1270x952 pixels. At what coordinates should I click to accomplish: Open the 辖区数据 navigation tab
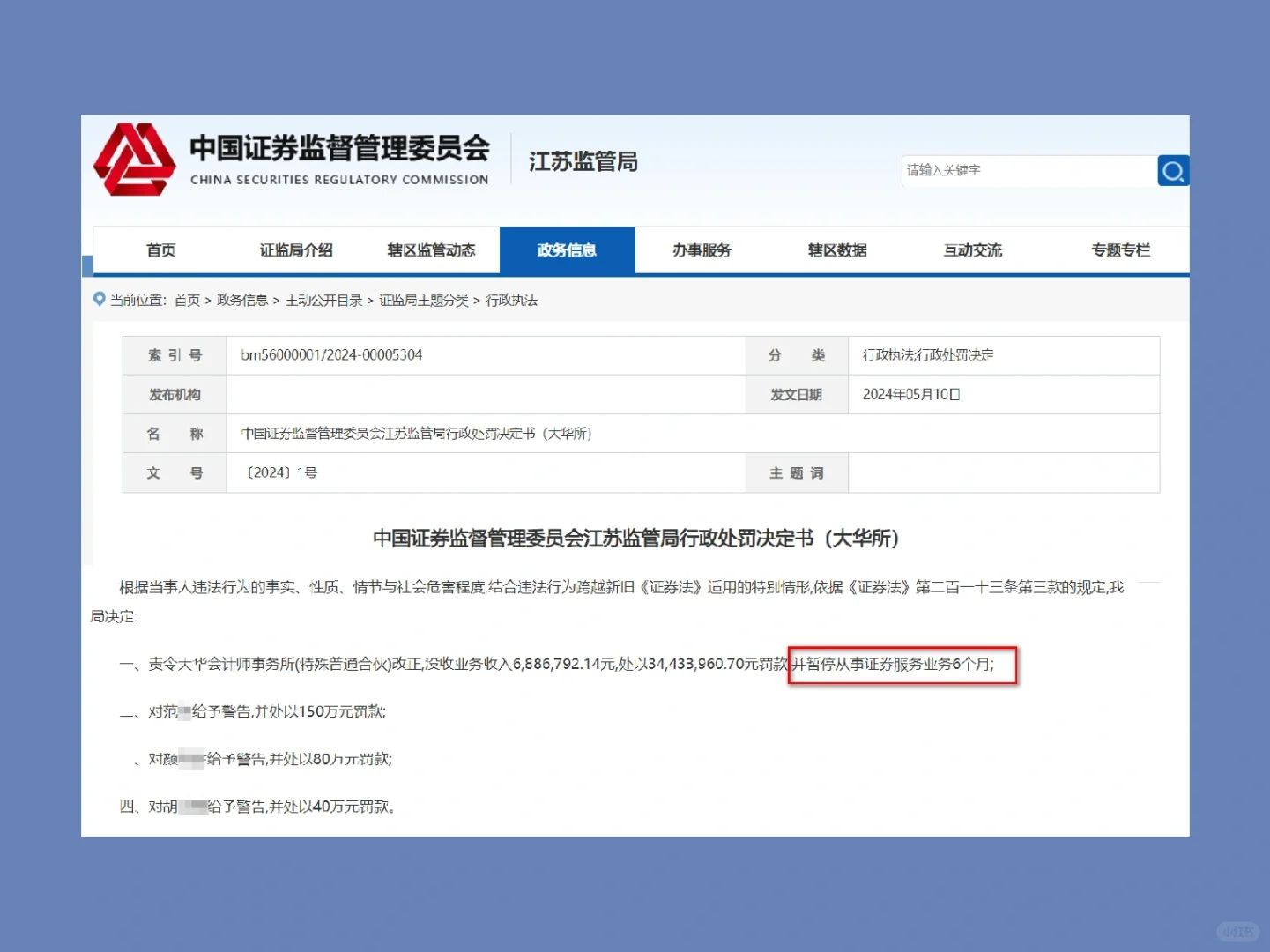coord(838,250)
